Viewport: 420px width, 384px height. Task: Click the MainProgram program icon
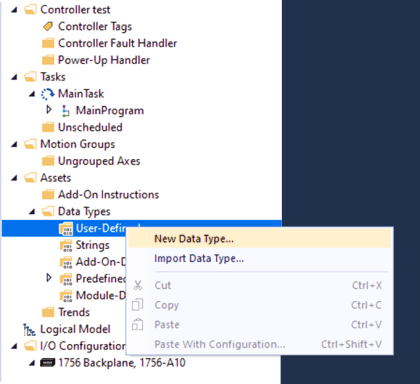point(66,111)
